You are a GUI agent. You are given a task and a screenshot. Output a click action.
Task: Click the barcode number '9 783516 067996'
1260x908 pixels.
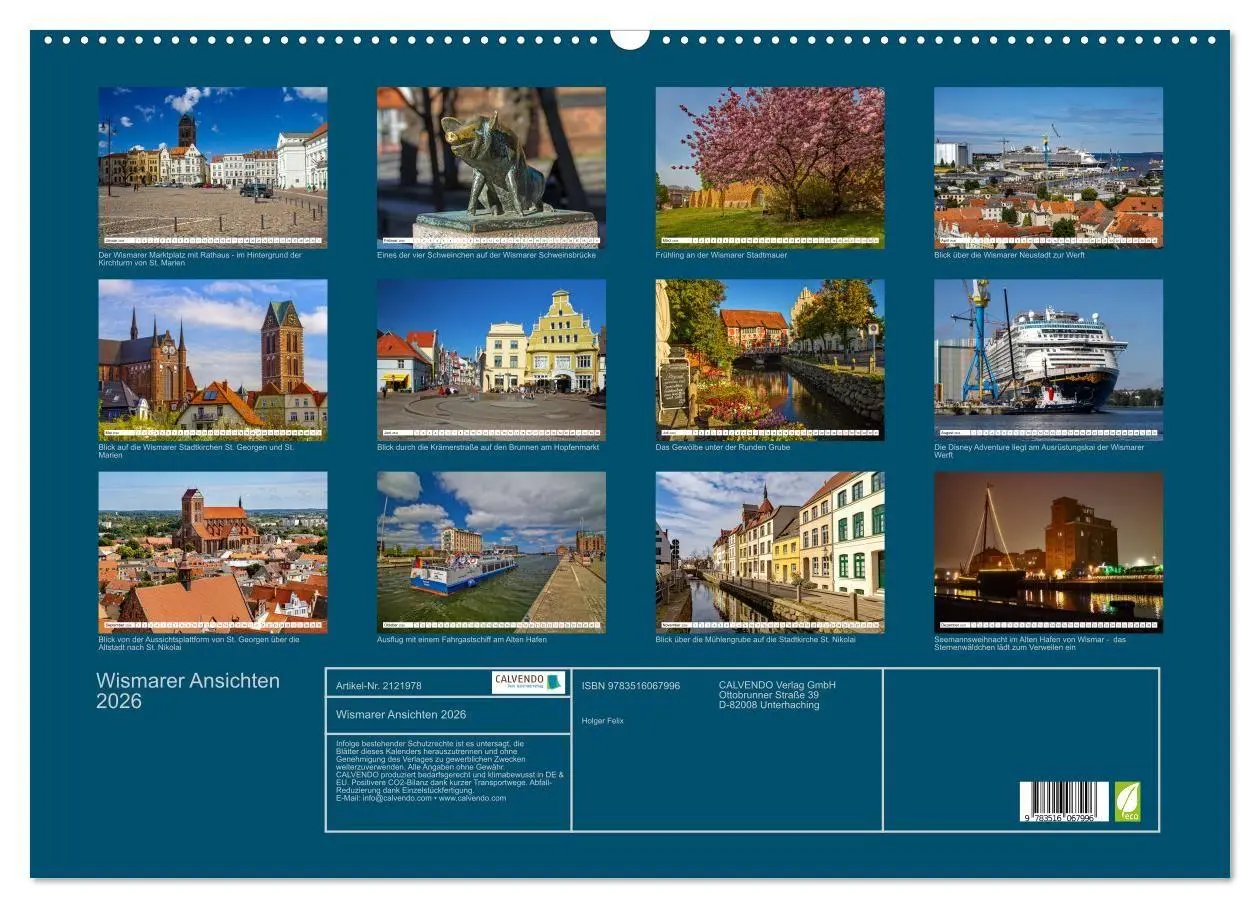[x=1058, y=819]
